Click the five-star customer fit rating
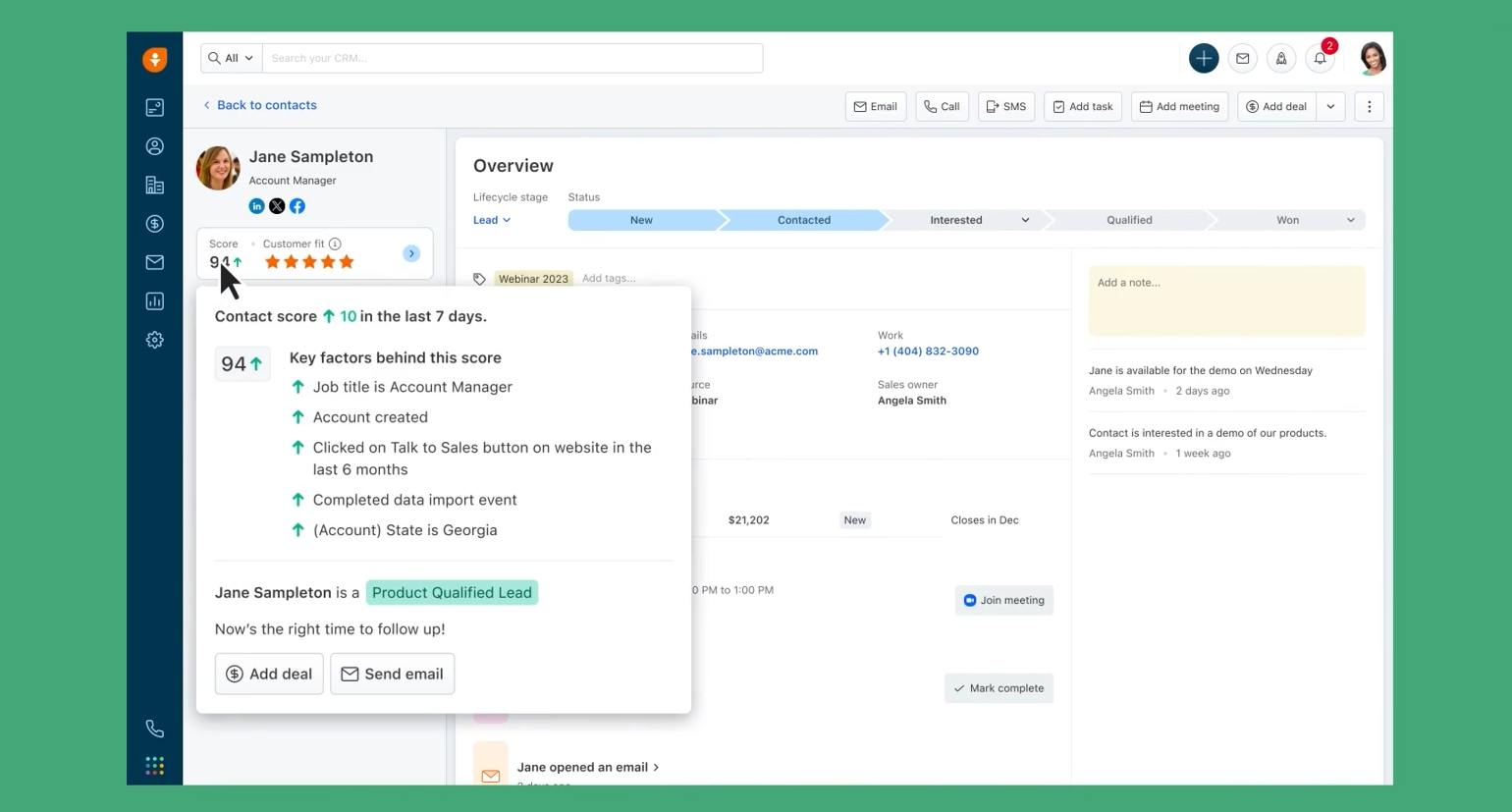This screenshot has width=1512, height=812. point(309,262)
